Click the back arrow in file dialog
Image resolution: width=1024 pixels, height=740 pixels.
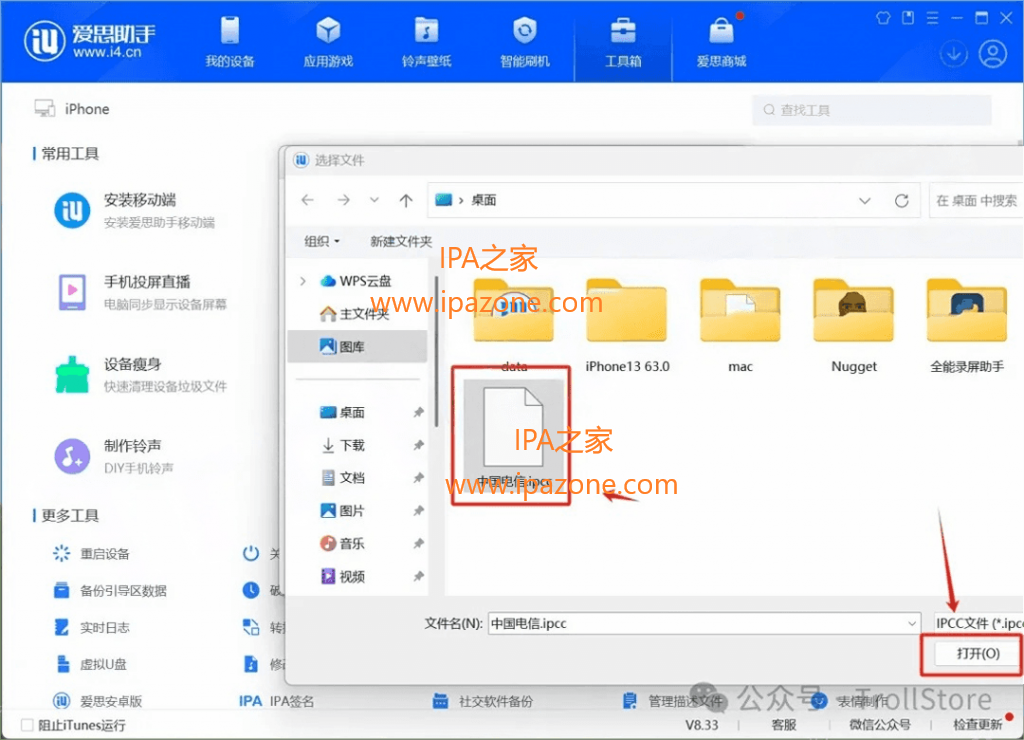coord(308,200)
